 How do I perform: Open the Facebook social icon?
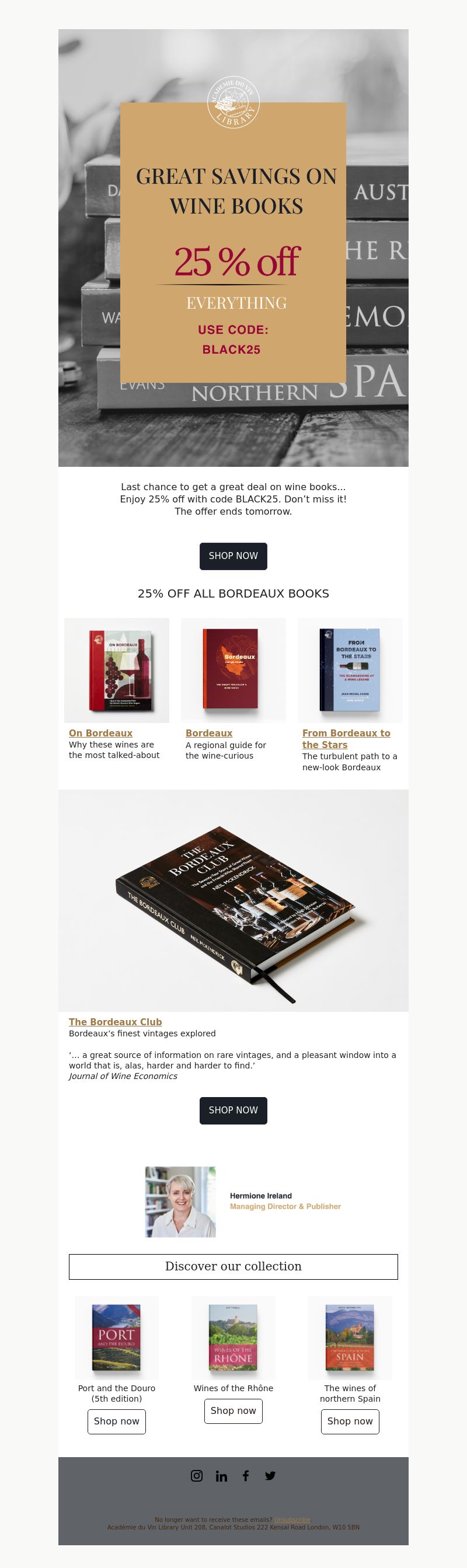click(246, 1475)
